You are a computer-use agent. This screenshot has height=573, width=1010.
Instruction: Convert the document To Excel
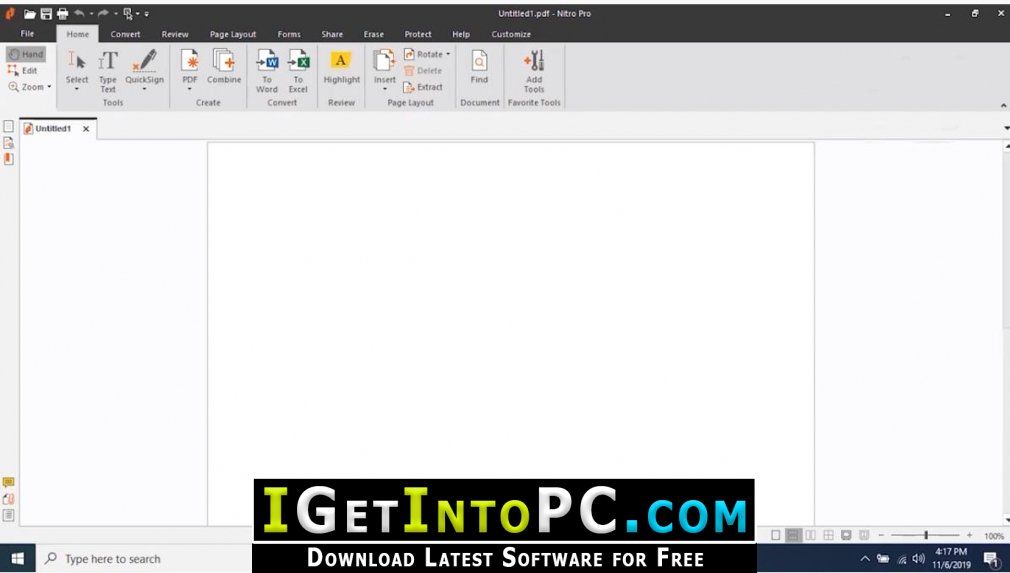298,71
